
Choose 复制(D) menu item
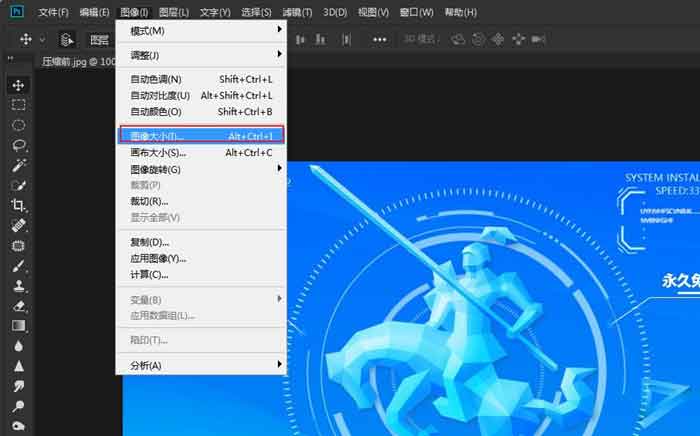coord(201,242)
